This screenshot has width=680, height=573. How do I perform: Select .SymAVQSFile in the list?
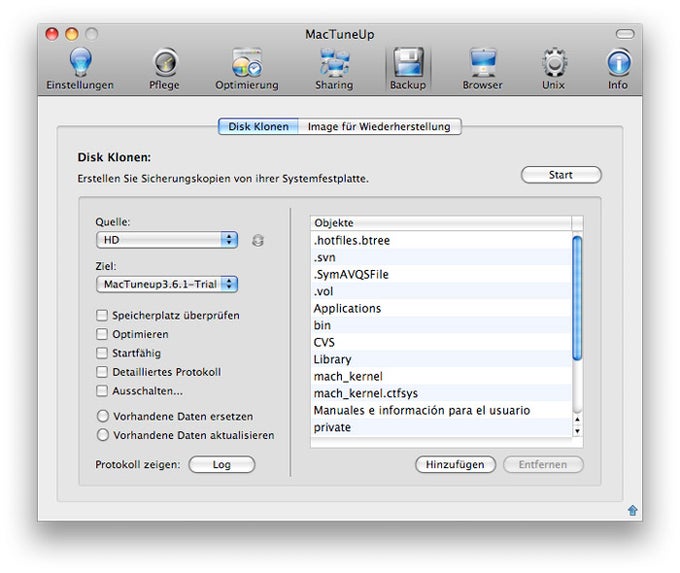tap(441, 274)
